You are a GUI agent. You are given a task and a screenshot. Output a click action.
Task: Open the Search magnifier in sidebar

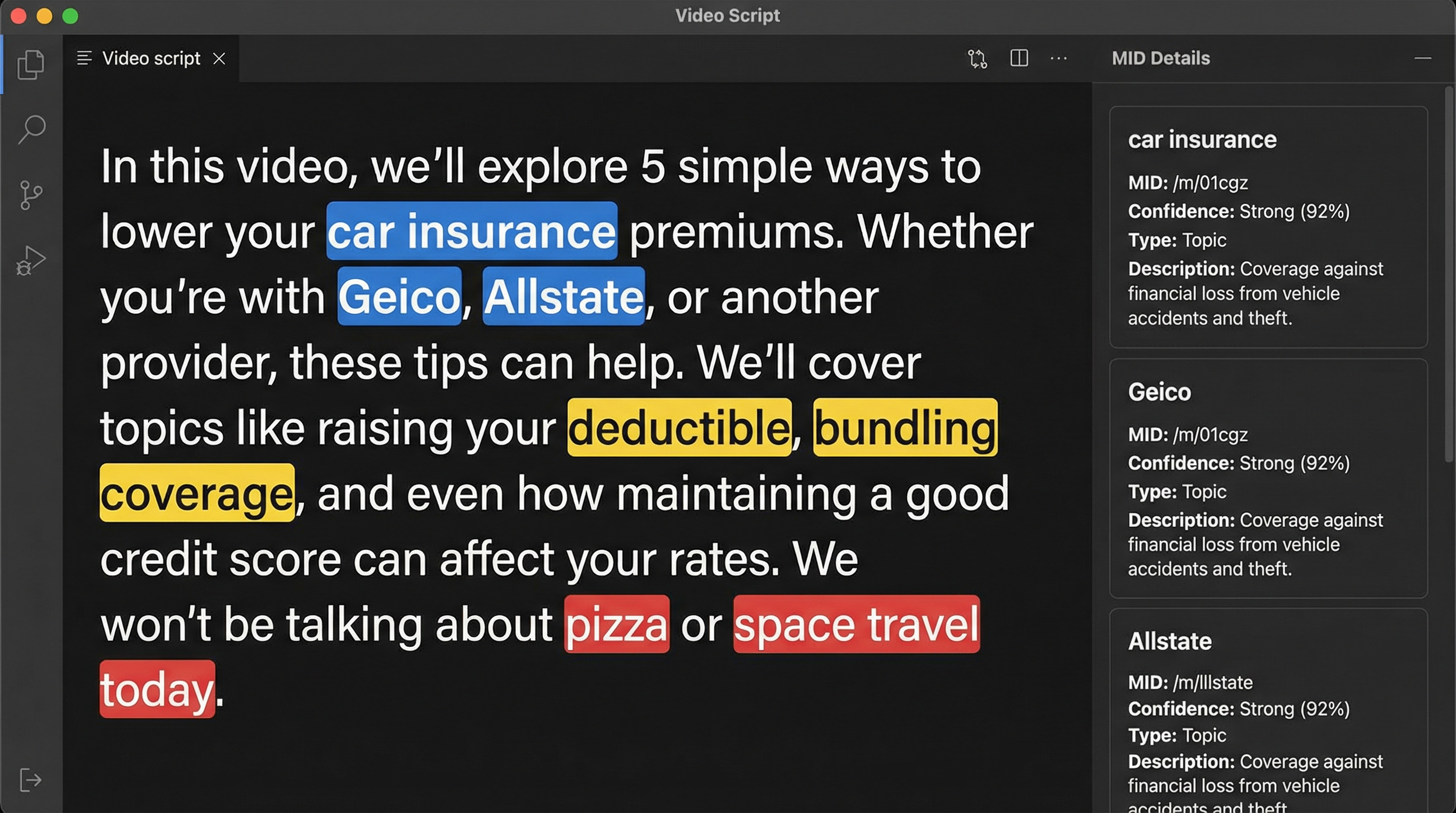click(x=32, y=130)
